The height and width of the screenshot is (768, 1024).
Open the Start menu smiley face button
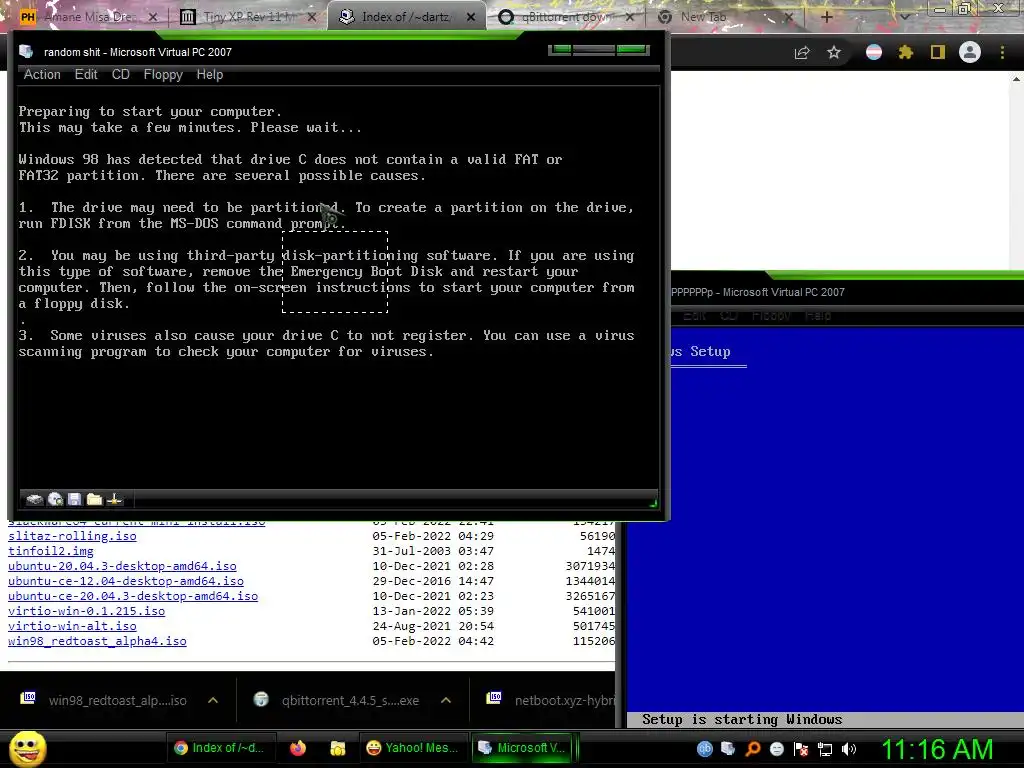(27, 748)
